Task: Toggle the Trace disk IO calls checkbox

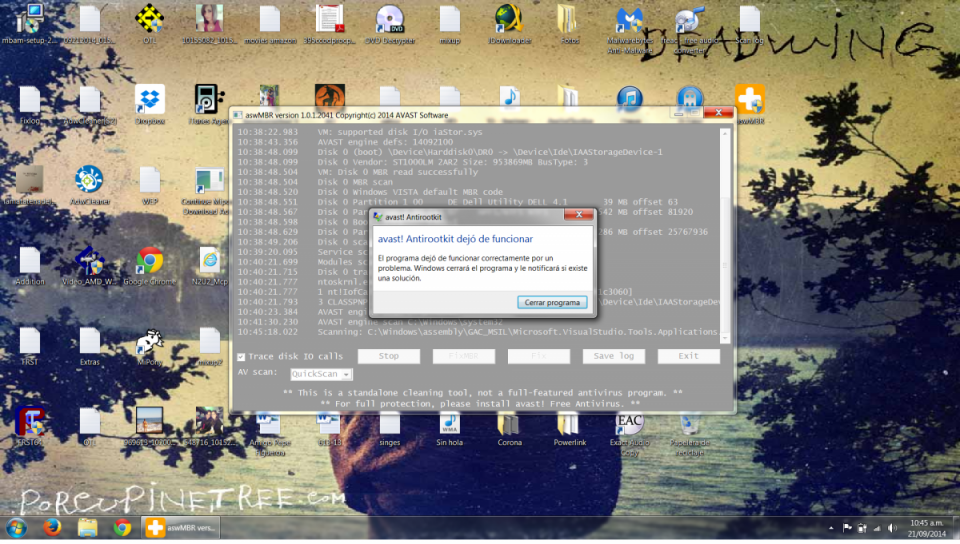Action: (x=241, y=357)
